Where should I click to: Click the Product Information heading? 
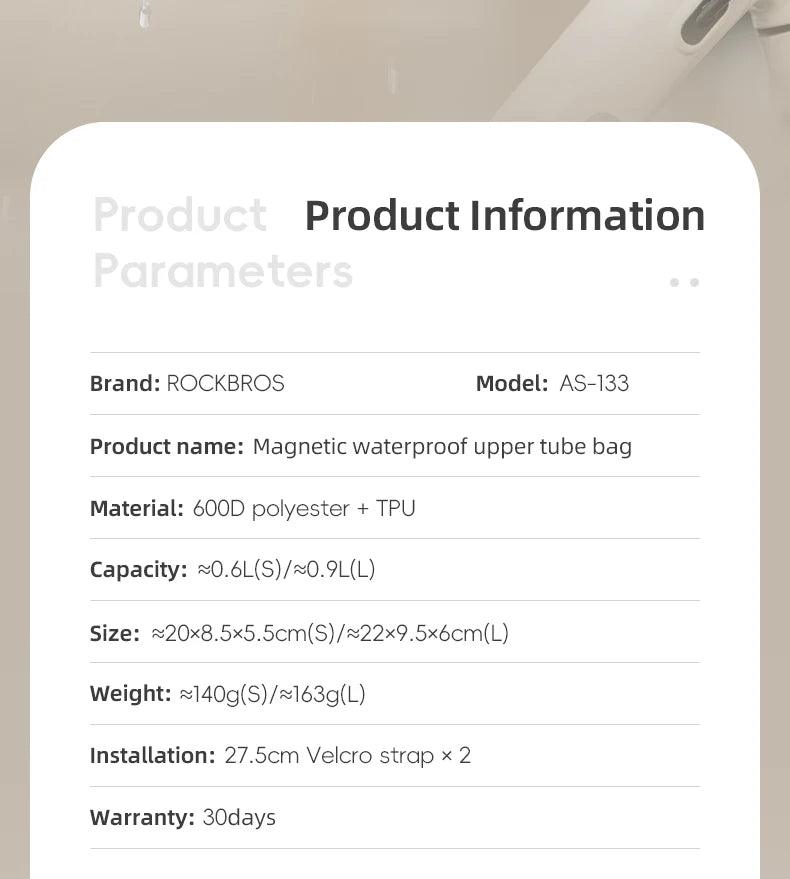pos(505,216)
